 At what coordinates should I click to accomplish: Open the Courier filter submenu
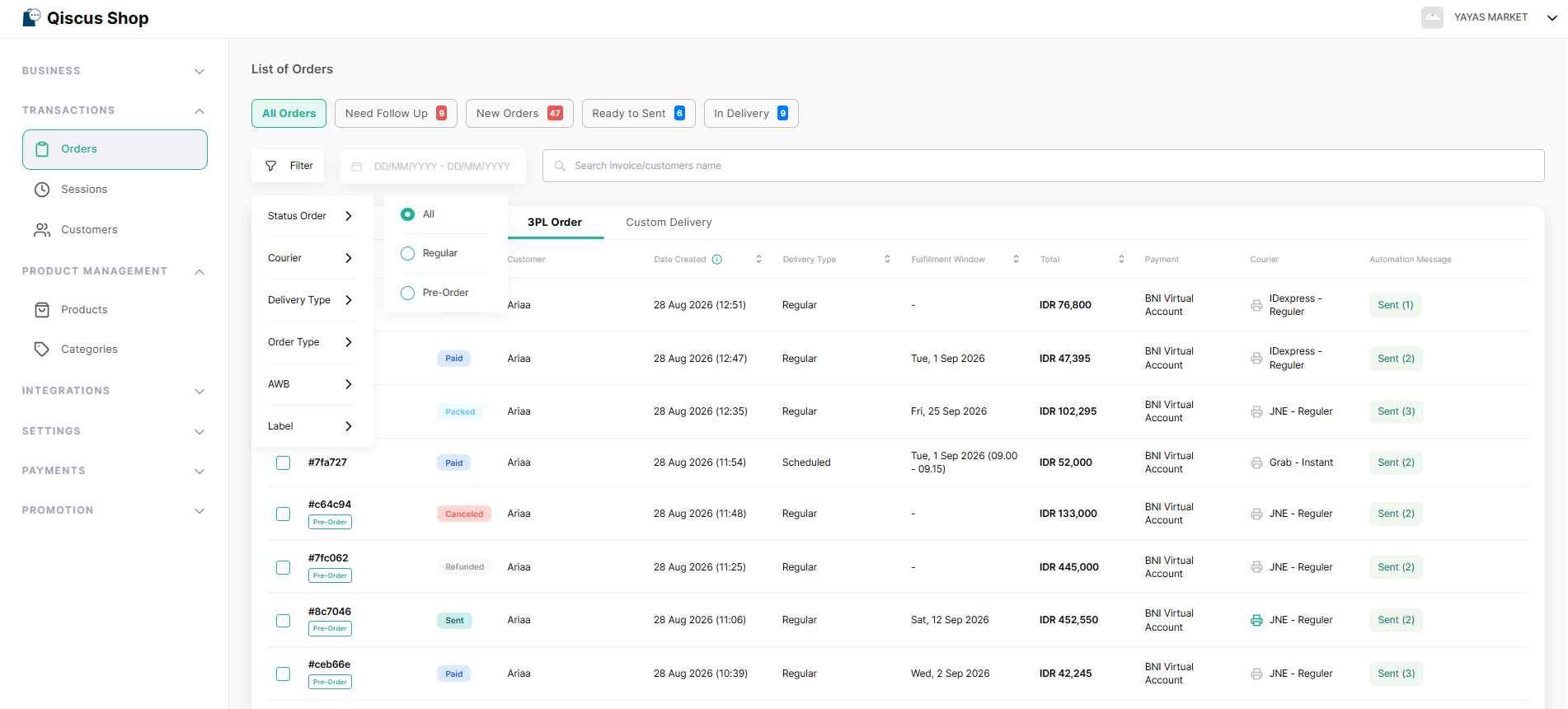tap(311, 258)
